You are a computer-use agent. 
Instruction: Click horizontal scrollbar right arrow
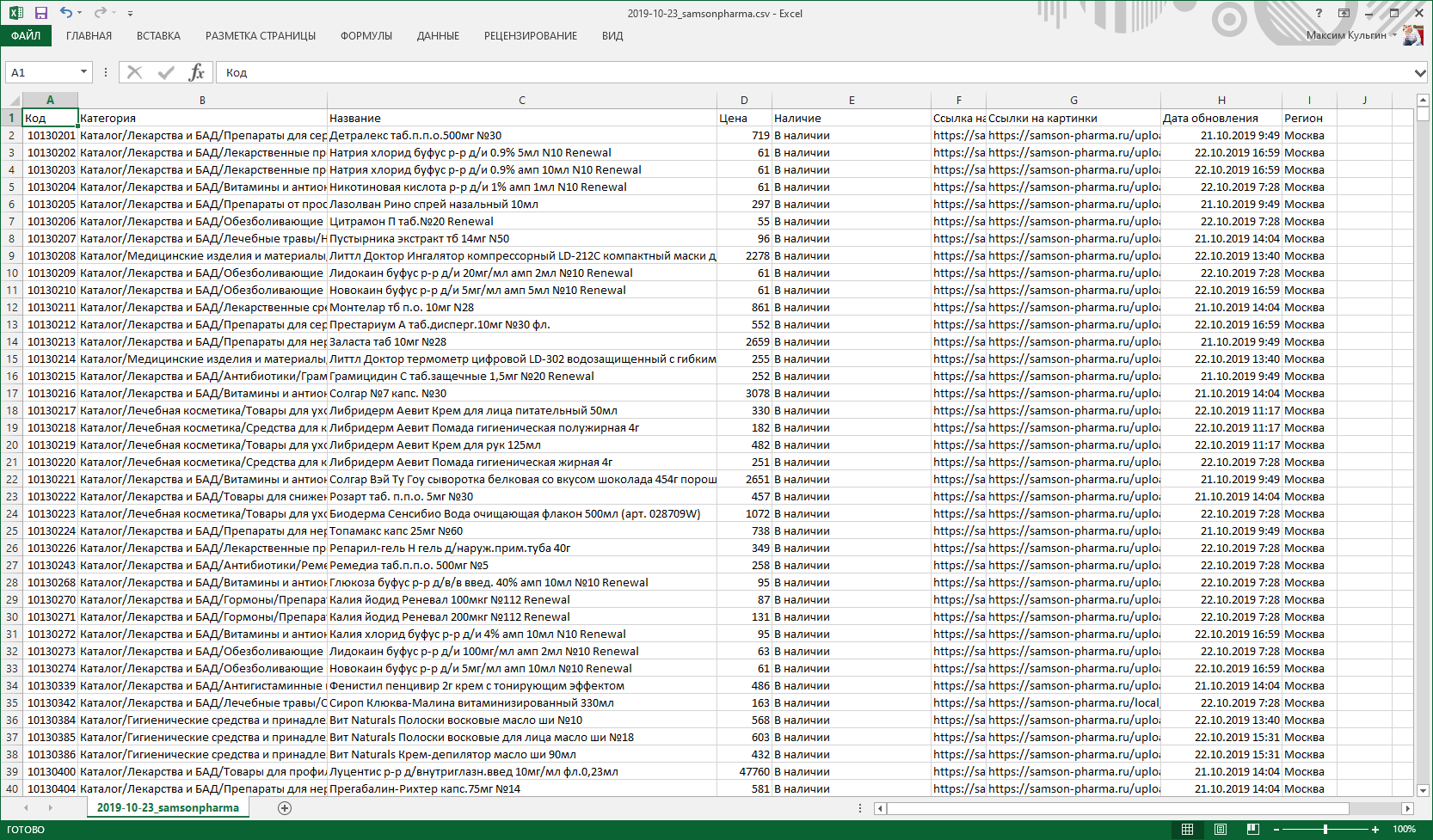[x=1407, y=808]
